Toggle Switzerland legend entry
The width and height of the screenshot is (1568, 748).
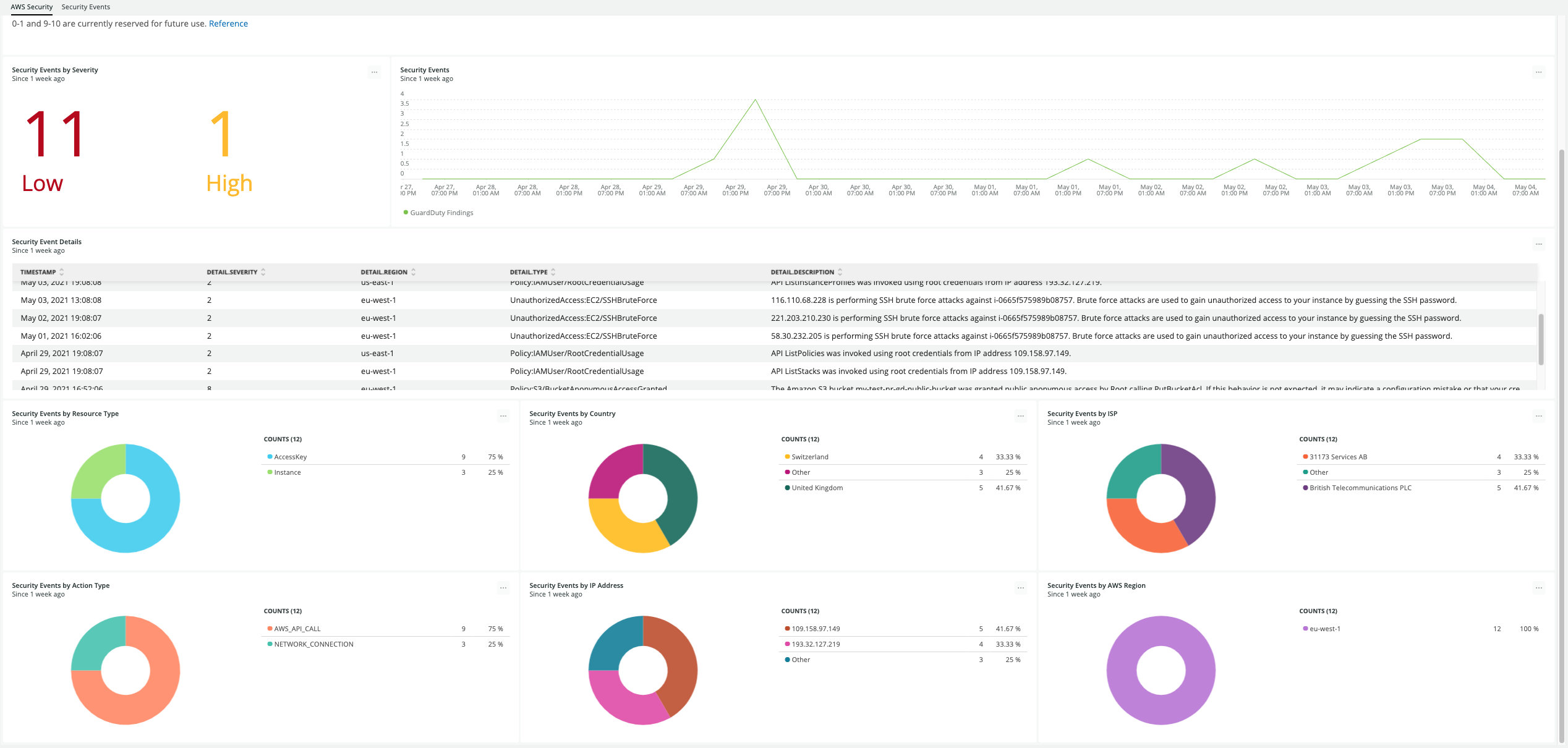(806, 457)
